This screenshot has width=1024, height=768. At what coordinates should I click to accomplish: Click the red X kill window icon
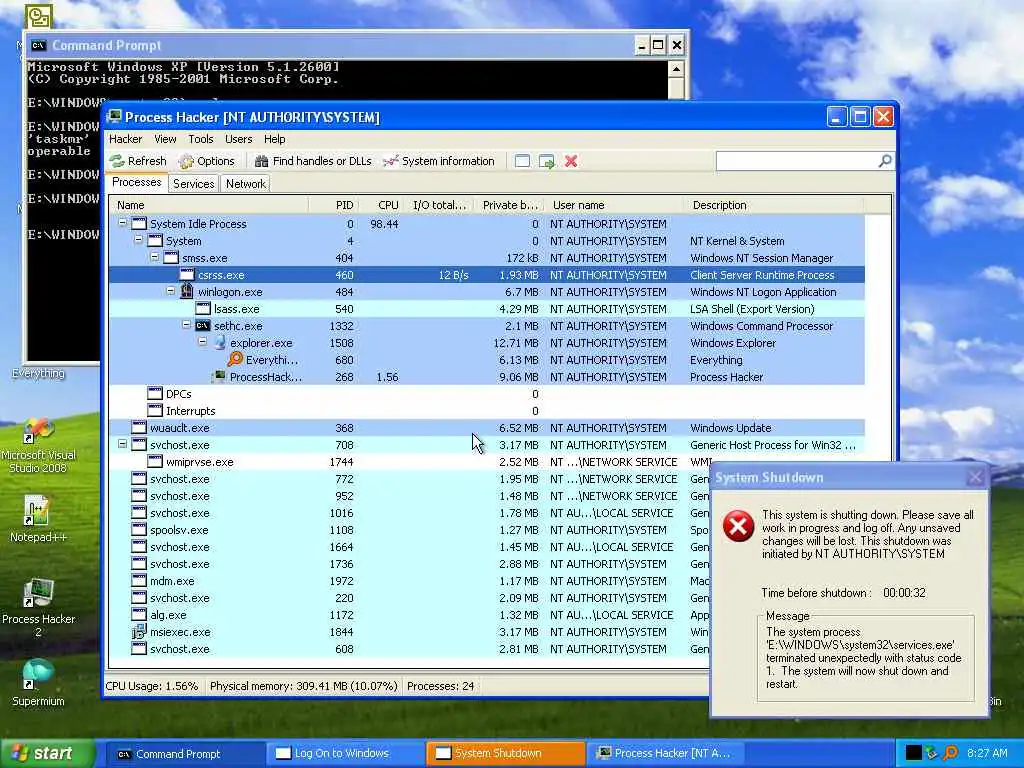[571, 161]
